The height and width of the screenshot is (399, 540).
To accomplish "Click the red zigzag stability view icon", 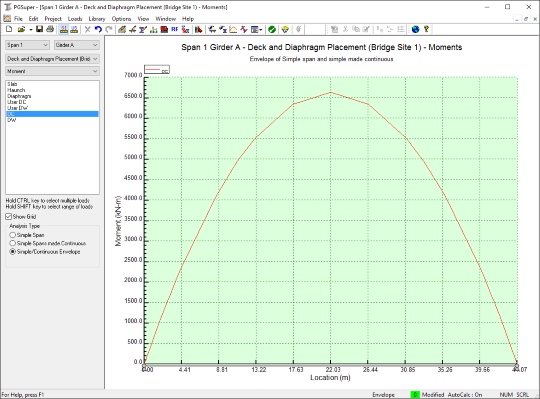I will point(244,29).
